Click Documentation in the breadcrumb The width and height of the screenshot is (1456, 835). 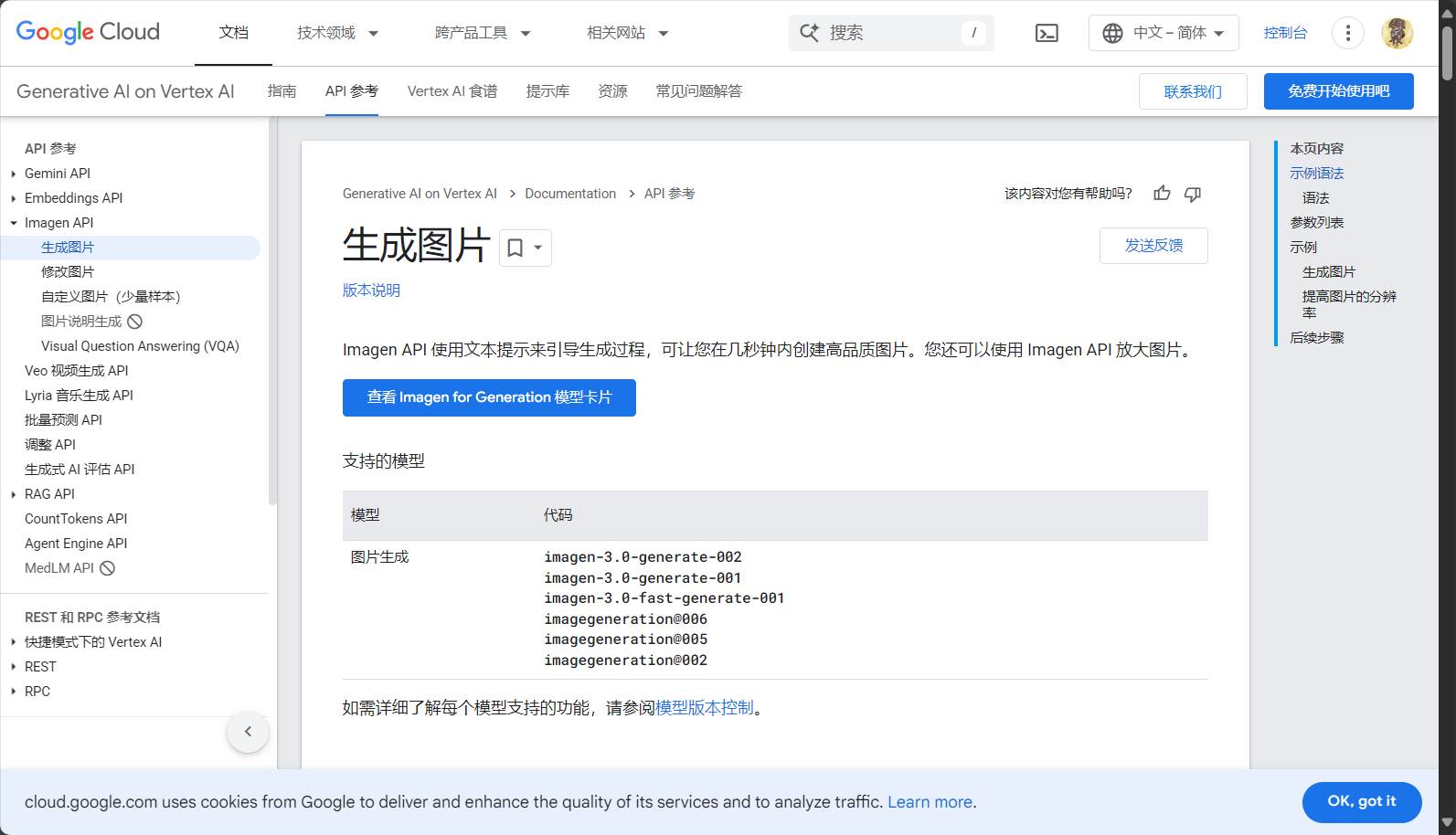(570, 194)
